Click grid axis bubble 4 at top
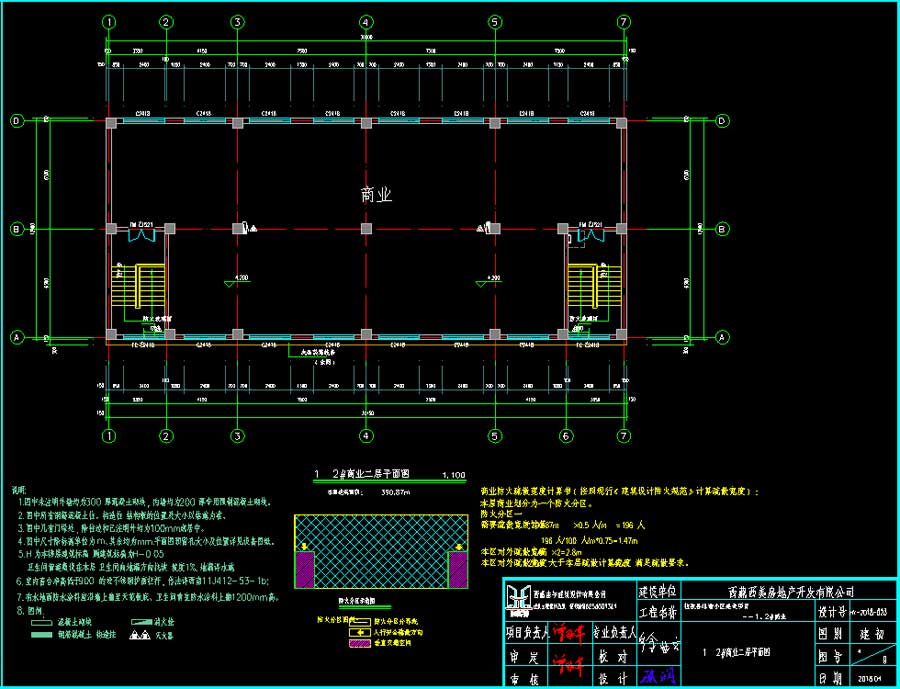Image resolution: width=900 pixels, height=689 pixels. point(366,21)
